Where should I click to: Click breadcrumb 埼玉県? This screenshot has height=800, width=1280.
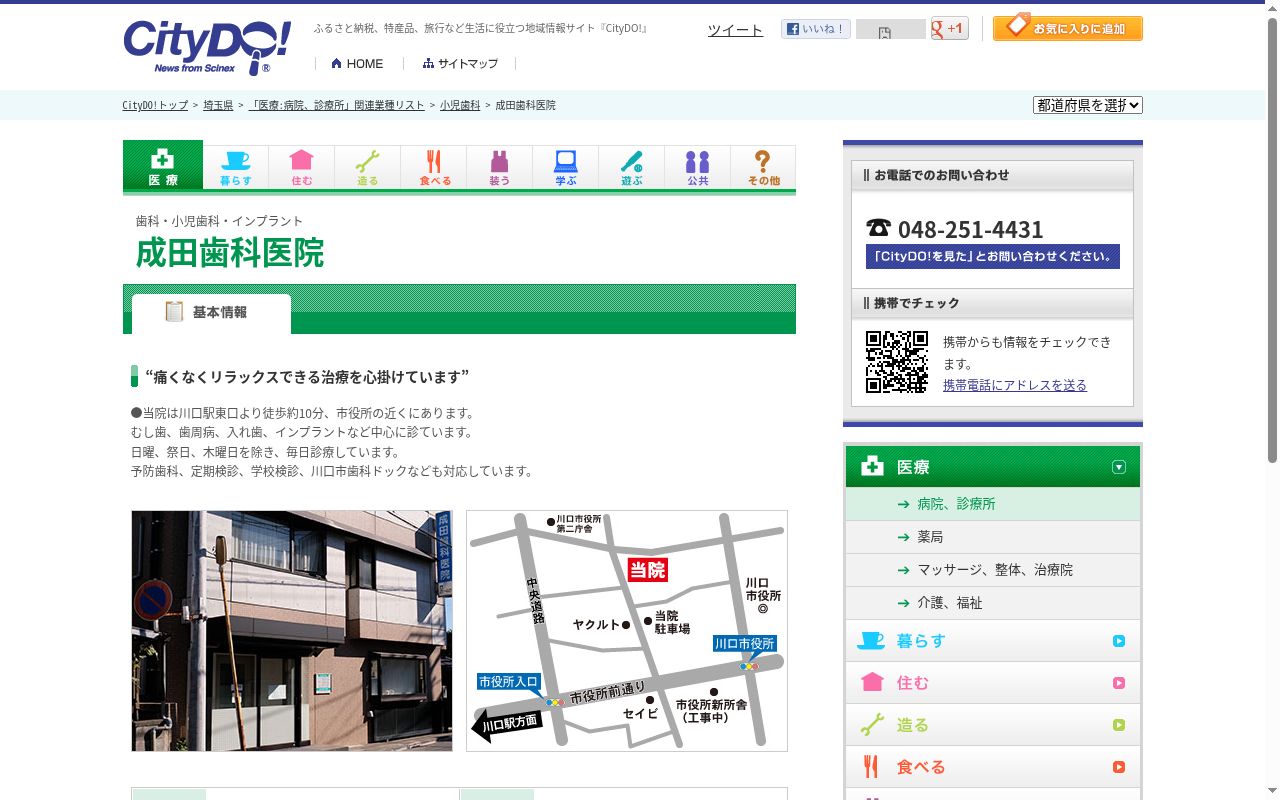(x=218, y=105)
